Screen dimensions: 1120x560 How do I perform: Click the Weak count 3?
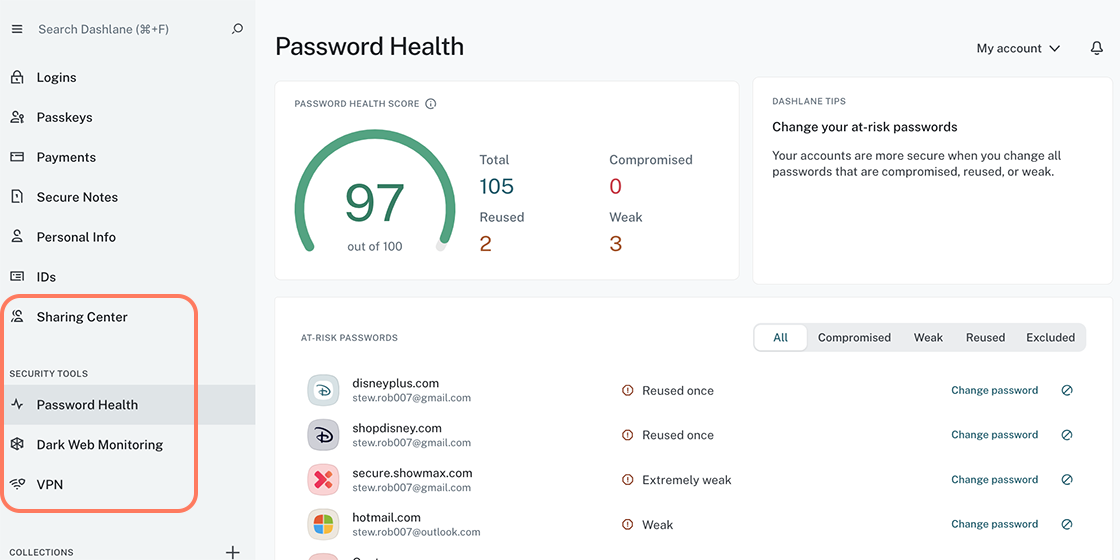coord(616,244)
